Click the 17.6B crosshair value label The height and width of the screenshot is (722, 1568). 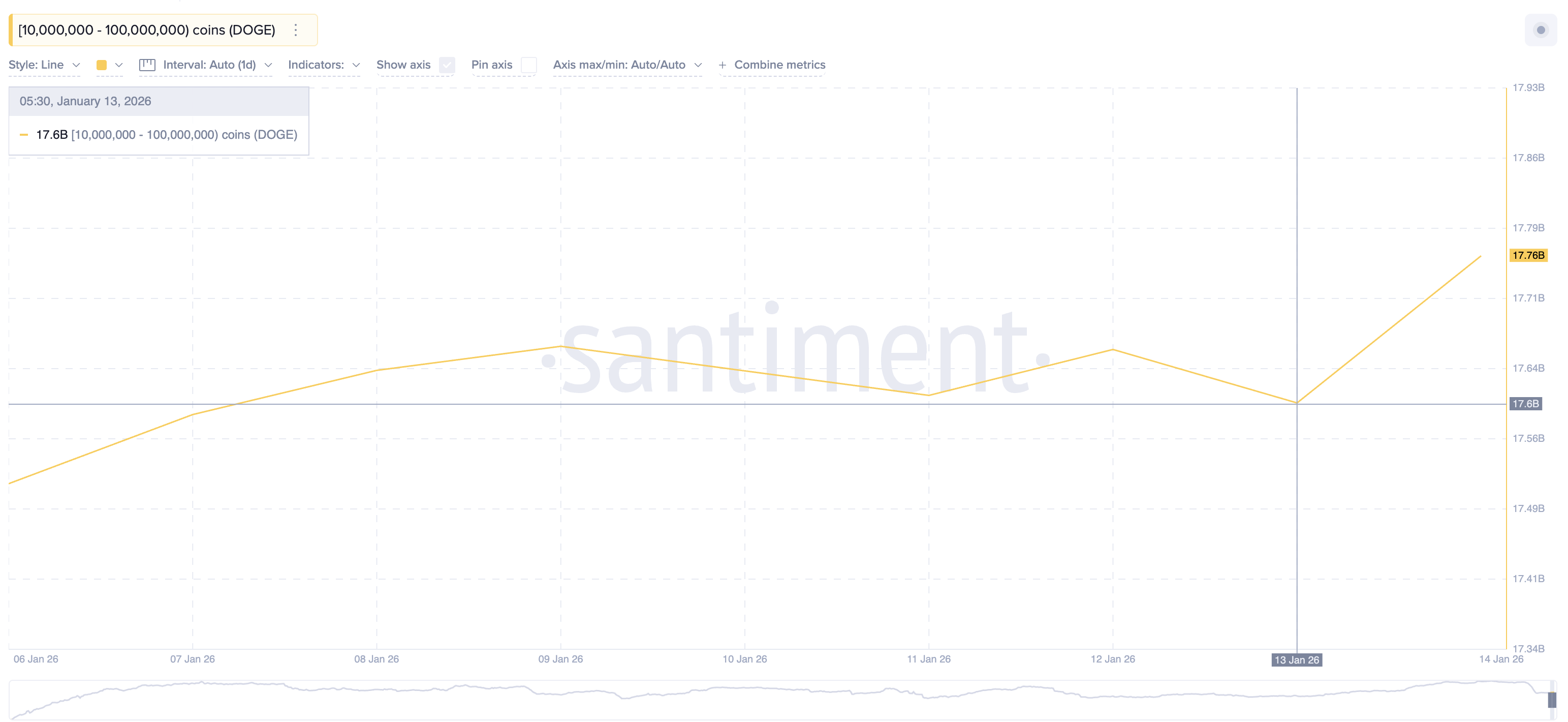pyautogui.click(x=1525, y=404)
